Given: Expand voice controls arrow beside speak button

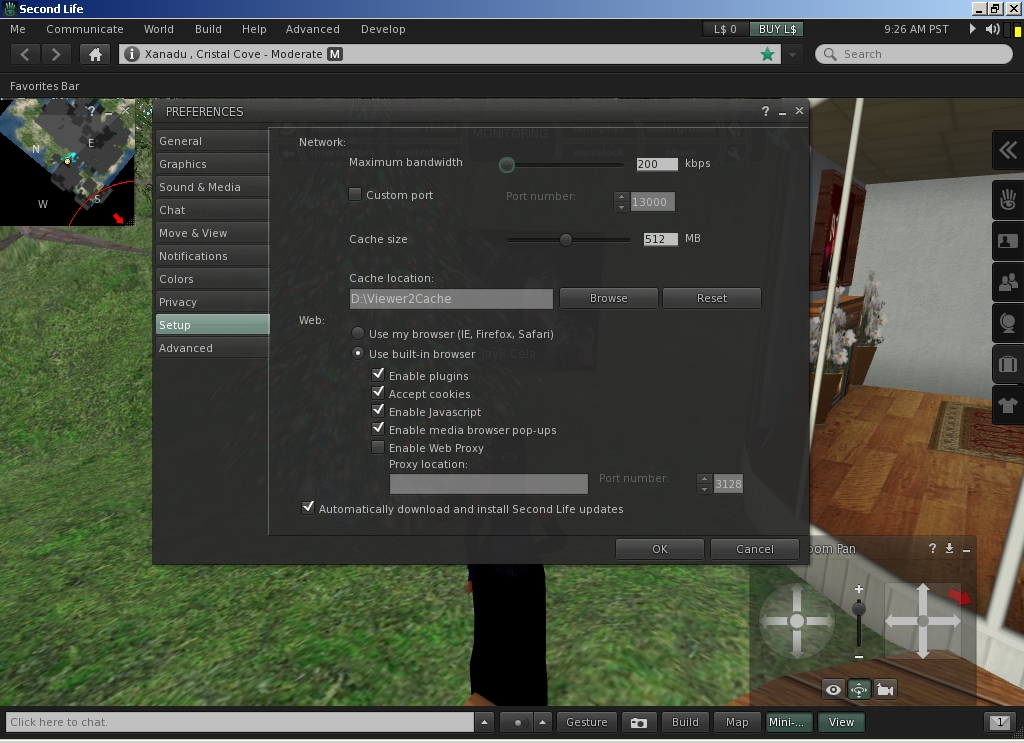Looking at the screenshot, I should (x=543, y=722).
